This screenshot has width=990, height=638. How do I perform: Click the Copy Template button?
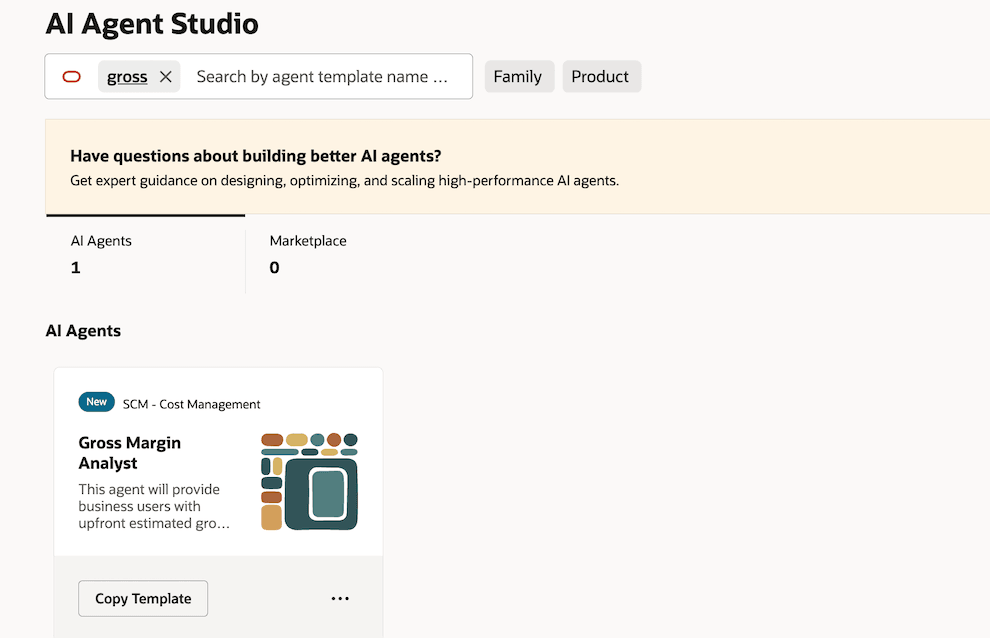point(142,598)
